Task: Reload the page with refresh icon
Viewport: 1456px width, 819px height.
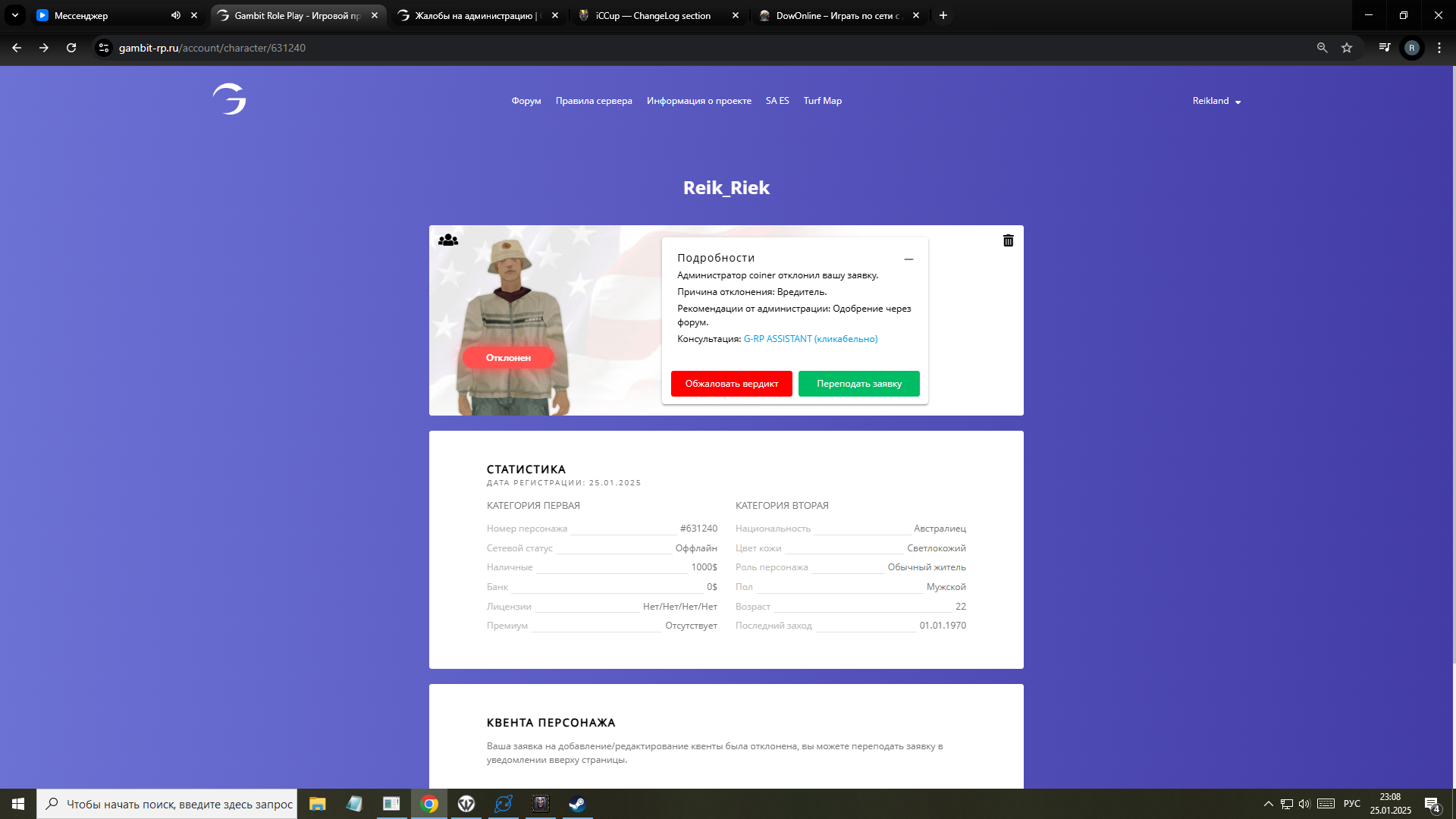Action: pos(71,48)
